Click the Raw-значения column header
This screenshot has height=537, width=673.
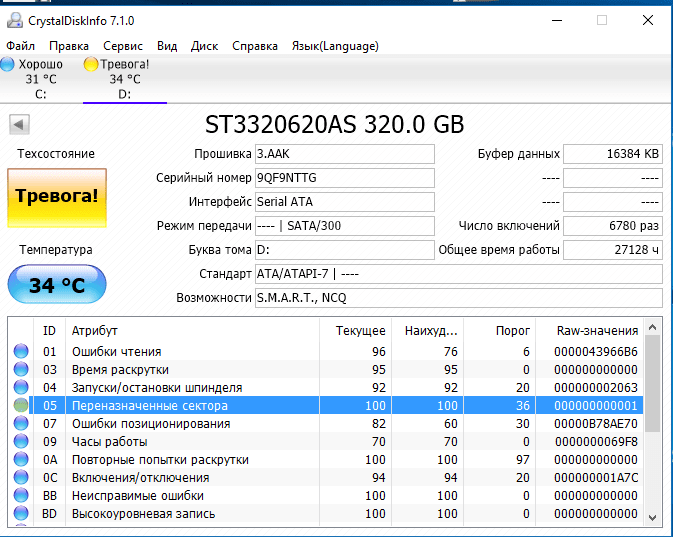pos(597,331)
